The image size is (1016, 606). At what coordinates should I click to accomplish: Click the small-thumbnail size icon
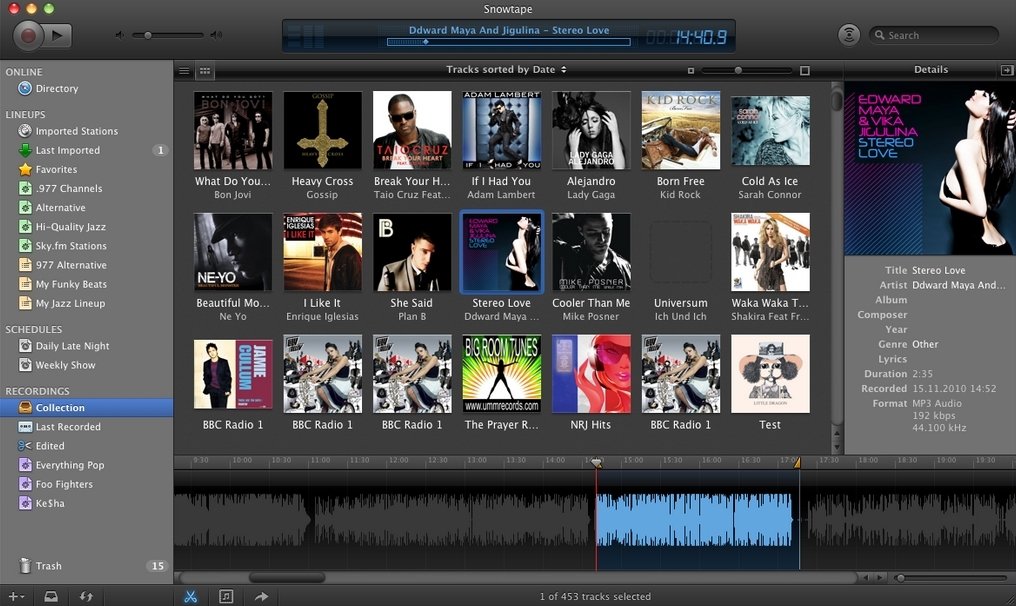coord(691,71)
